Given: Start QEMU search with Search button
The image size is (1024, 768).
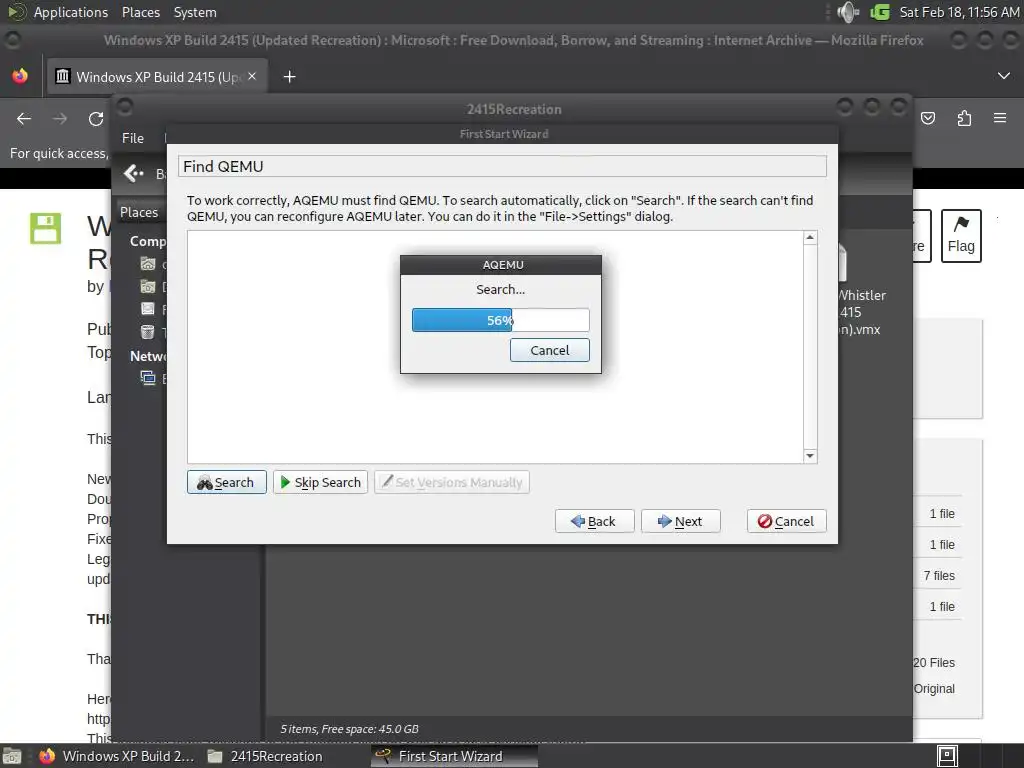Looking at the screenshot, I should tap(227, 482).
